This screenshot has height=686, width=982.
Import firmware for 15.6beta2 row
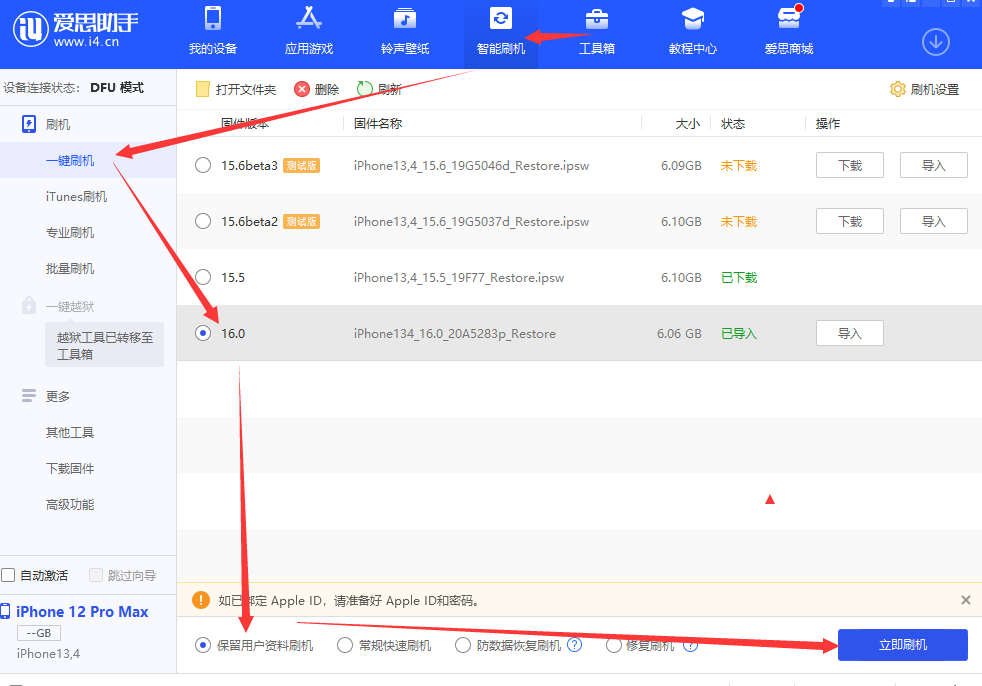point(933,221)
